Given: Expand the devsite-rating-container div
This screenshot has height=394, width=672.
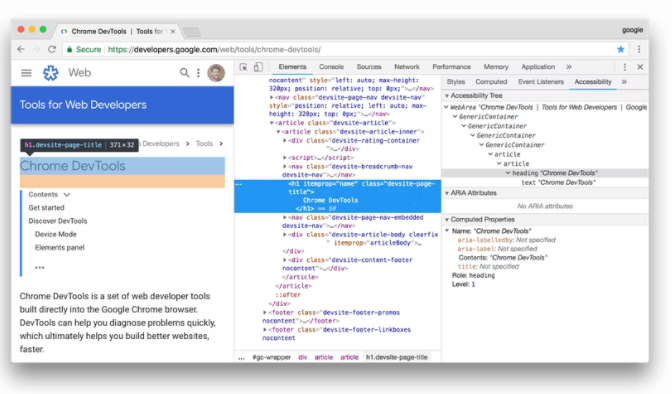Looking at the screenshot, I should tap(285, 141).
